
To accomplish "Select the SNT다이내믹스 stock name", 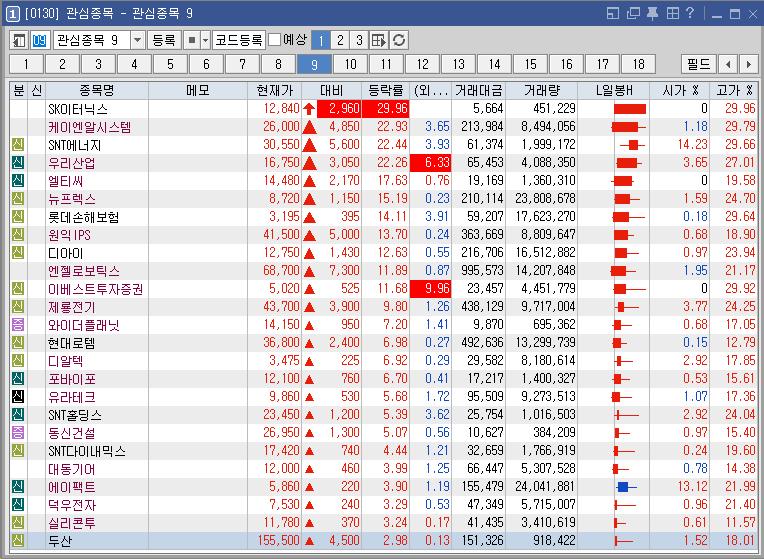I will click(87, 451).
